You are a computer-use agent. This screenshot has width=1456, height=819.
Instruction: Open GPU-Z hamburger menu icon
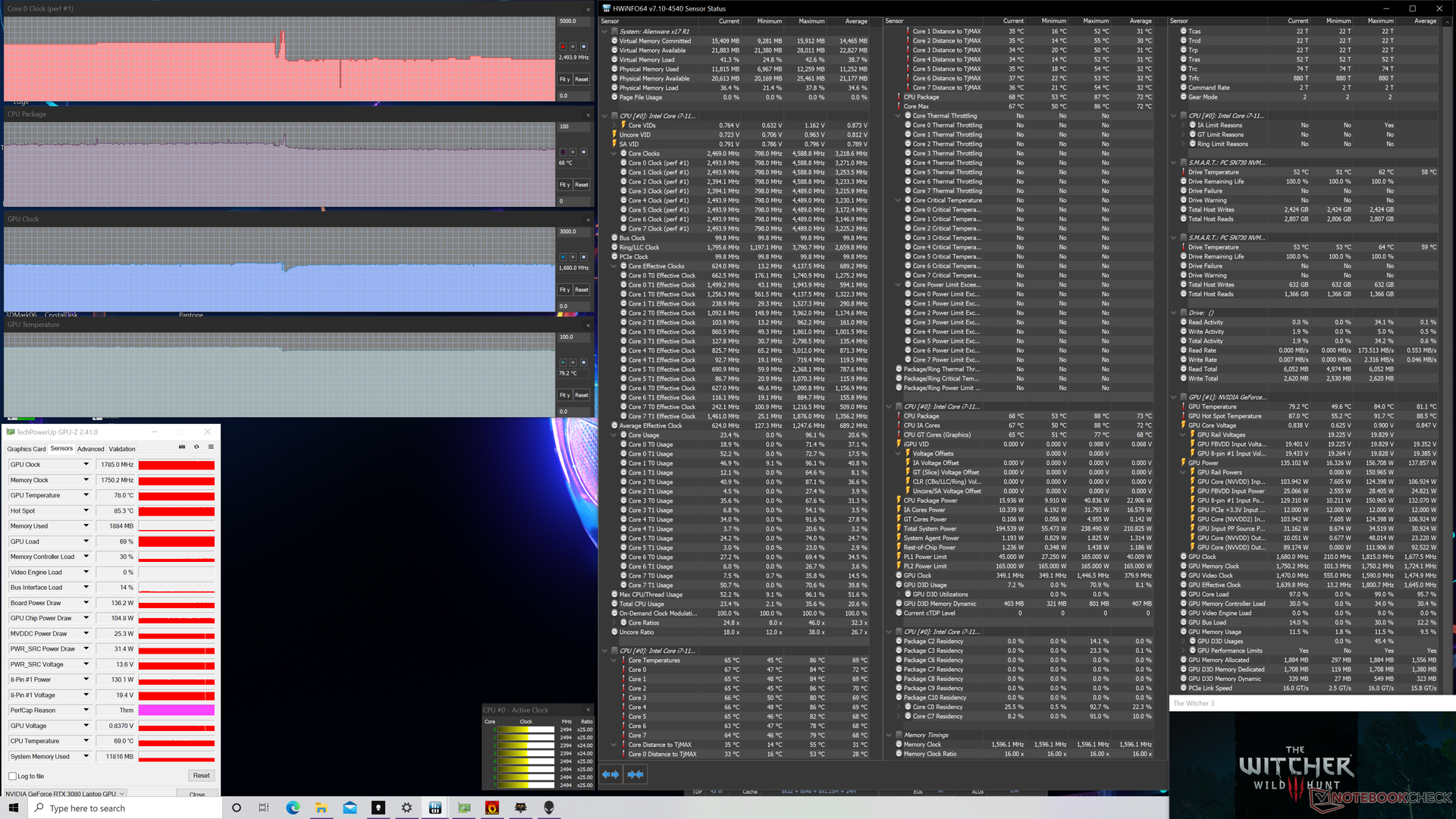[211, 447]
